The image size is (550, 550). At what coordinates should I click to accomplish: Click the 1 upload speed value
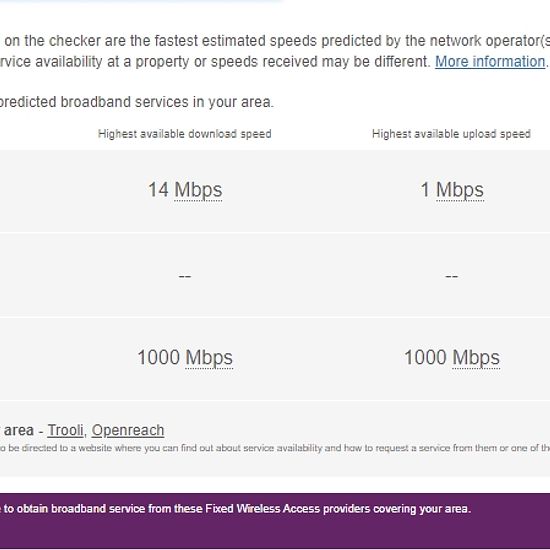(x=425, y=189)
